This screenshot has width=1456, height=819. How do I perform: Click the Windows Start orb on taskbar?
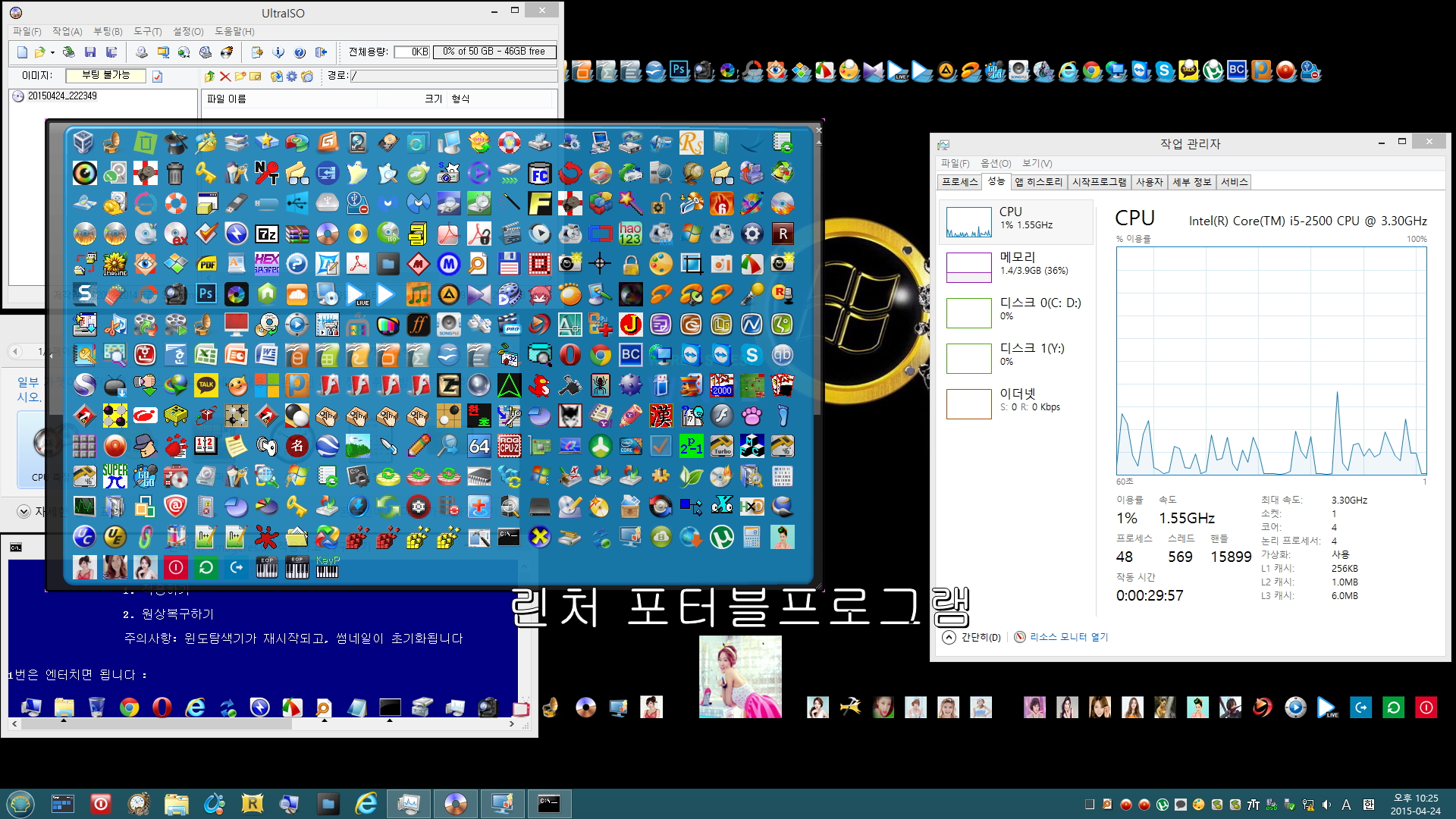point(20,803)
